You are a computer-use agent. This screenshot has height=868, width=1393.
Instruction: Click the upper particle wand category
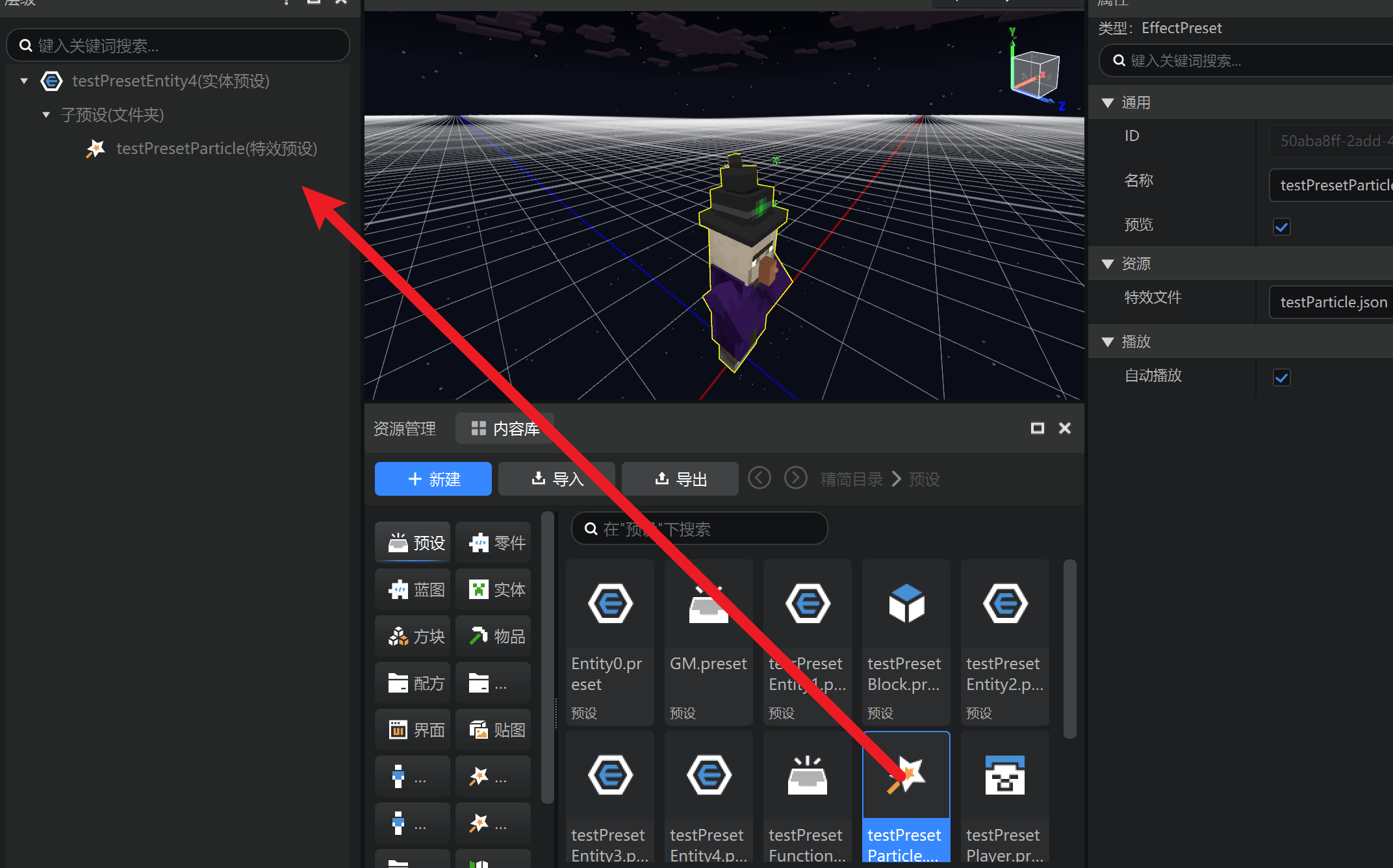pyautogui.click(x=493, y=776)
